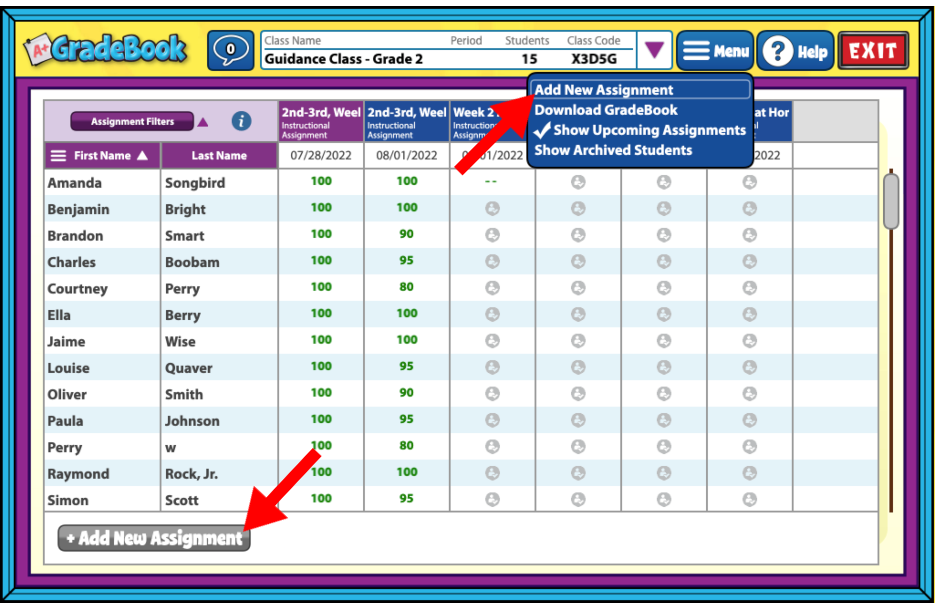This screenshot has width=935, height=609.
Task: Click the last name Rock, Jr.
Action: click(191, 474)
